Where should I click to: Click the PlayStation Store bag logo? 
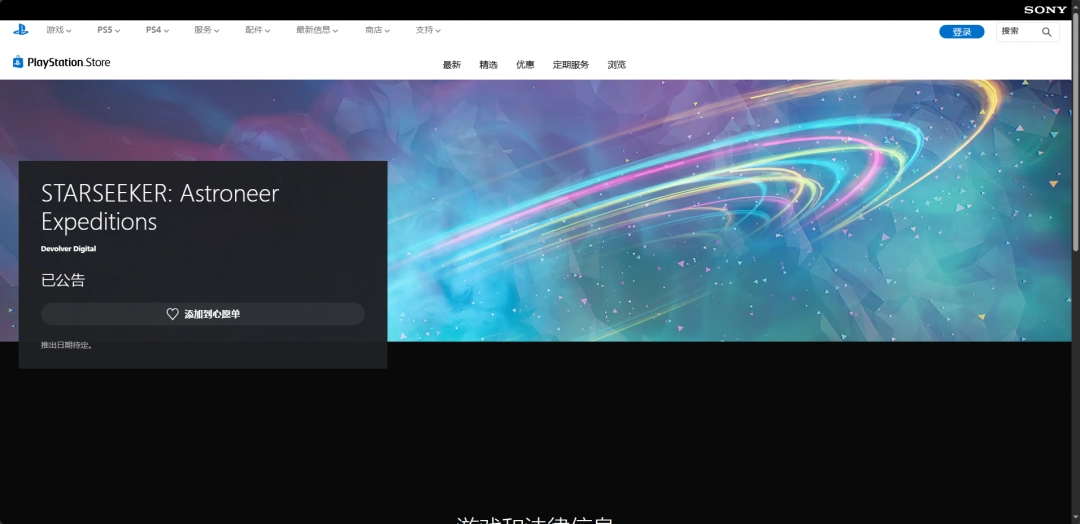[x=18, y=62]
